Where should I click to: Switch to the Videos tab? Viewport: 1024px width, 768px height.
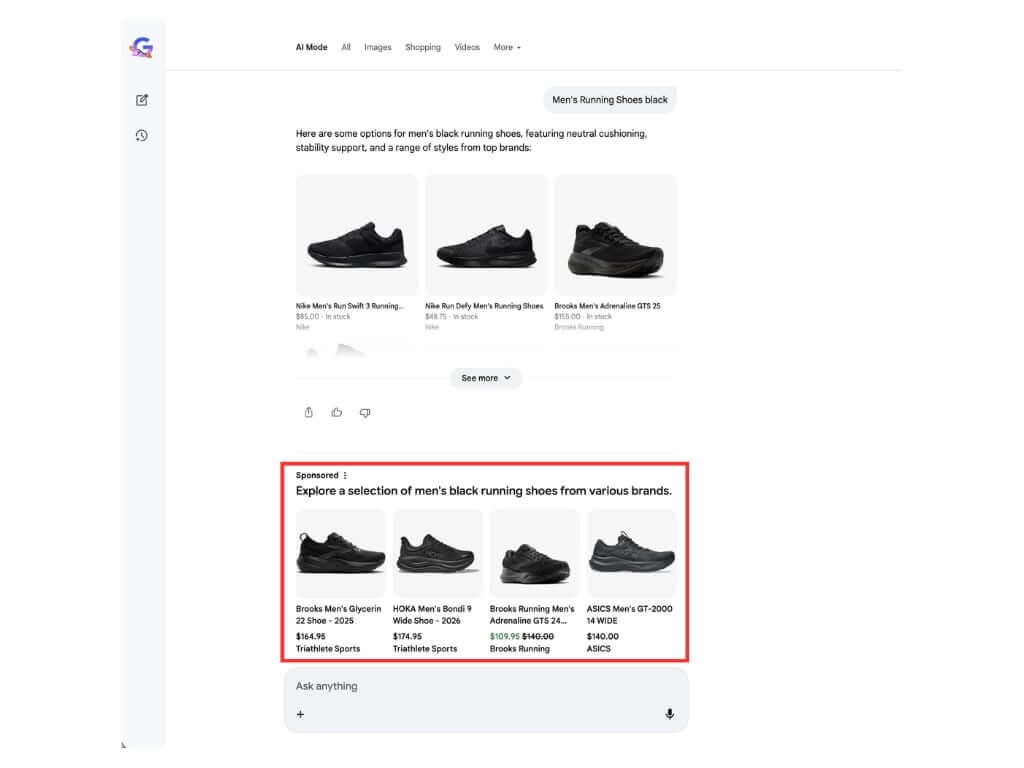pyautogui.click(x=467, y=47)
